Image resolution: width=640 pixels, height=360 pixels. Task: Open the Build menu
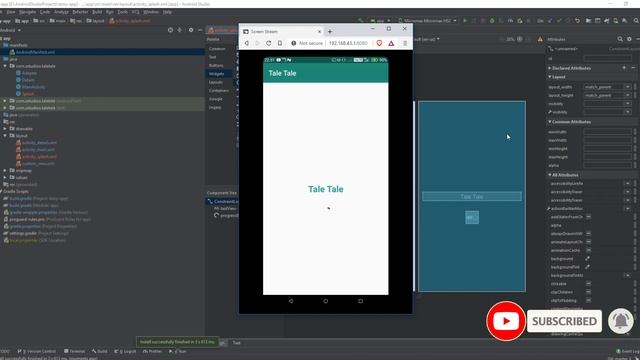point(97,12)
